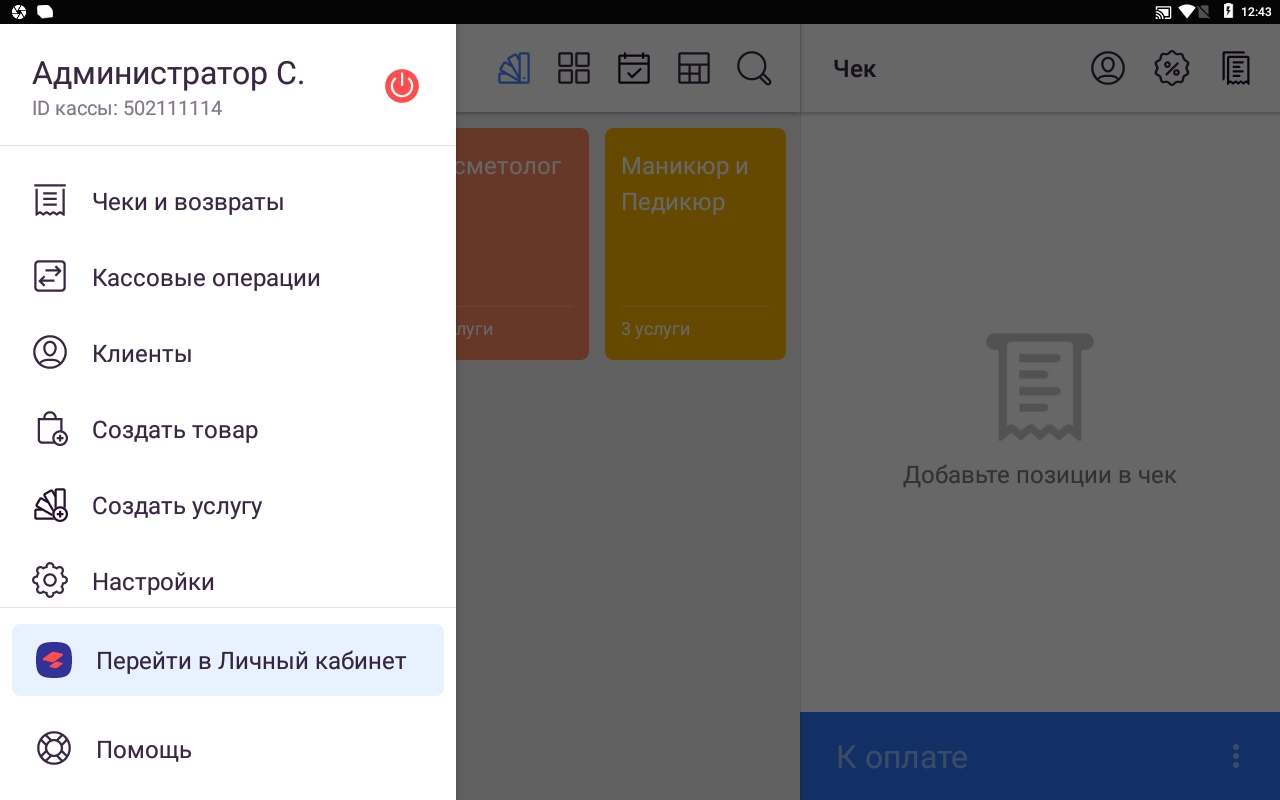Image resolution: width=1280 pixels, height=800 pixels.
Task: Tap Перейти в Личный кабинет button
Action: [228, 660]
